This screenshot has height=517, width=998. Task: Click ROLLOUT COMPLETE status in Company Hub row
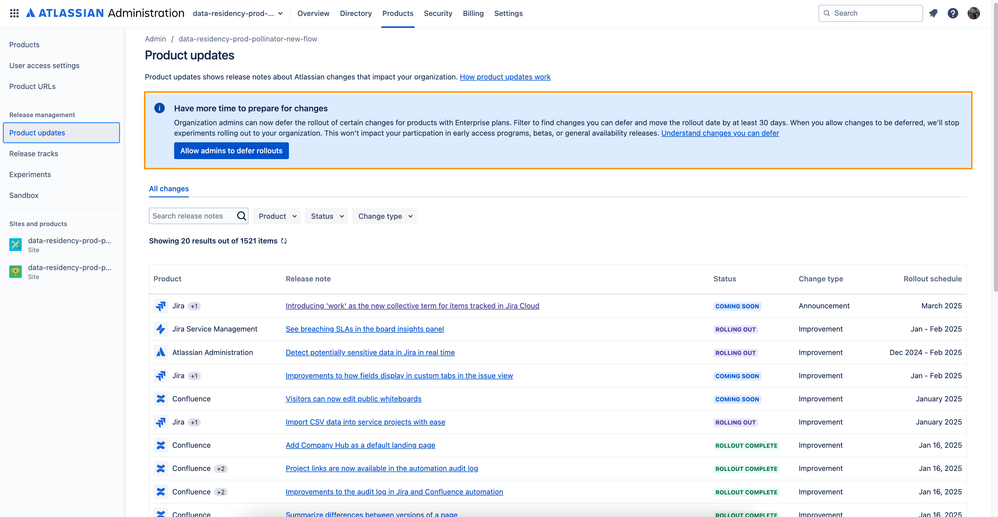click(746, 446)
